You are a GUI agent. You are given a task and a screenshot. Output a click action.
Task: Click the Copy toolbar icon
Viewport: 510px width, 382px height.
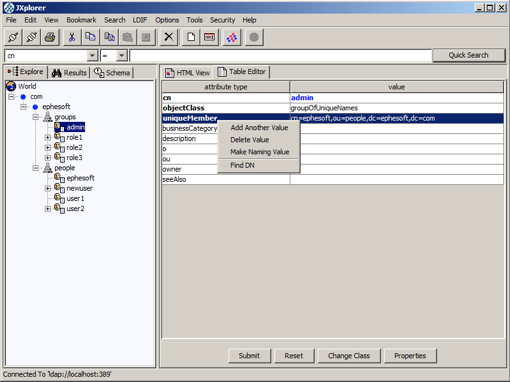click(90, 37)
